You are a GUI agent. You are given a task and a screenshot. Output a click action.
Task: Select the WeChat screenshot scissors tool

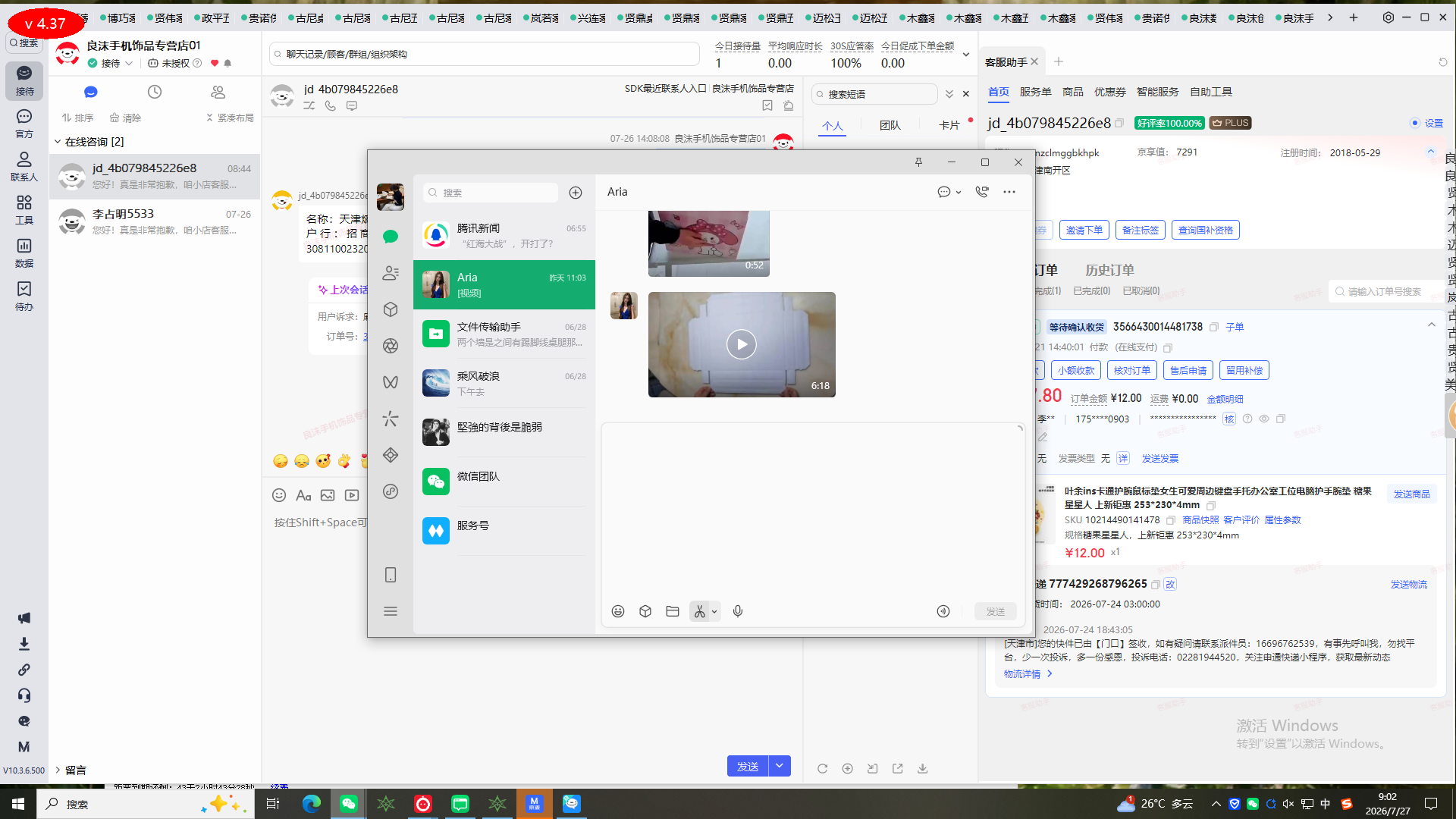(699, 611)
